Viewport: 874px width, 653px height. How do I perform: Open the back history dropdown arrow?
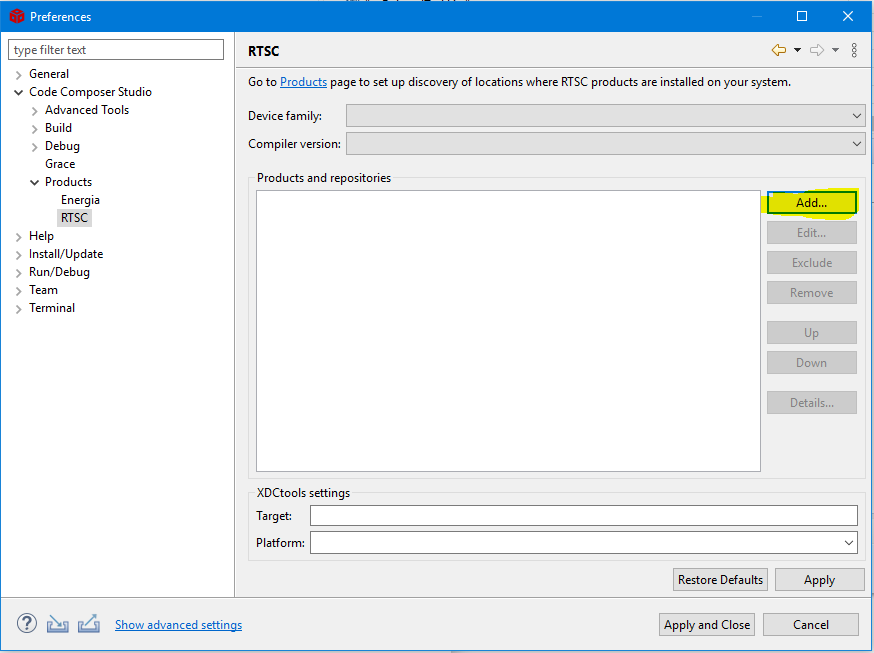point(798,50)
